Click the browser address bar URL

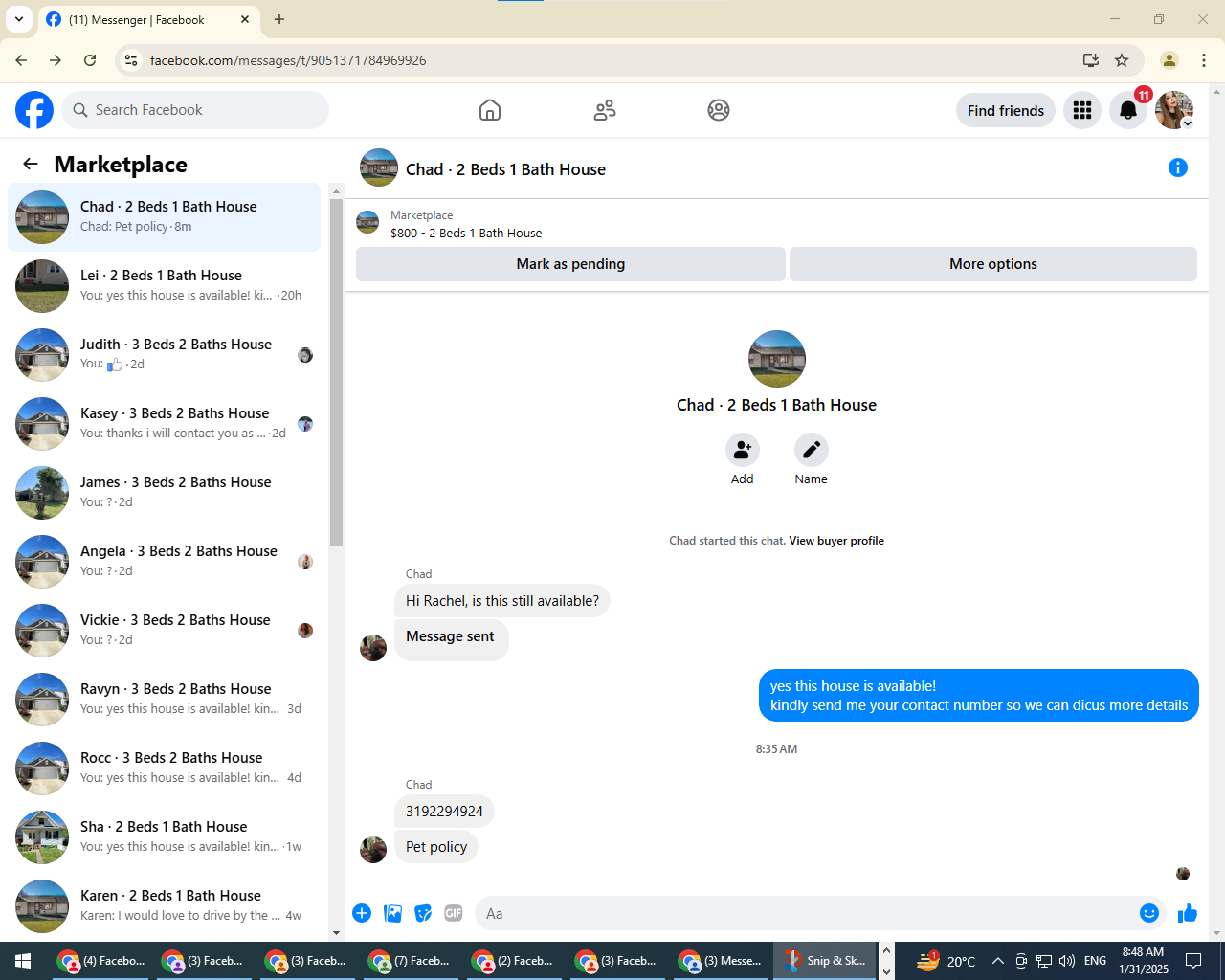pyautogui.click(x=288, y=60)
